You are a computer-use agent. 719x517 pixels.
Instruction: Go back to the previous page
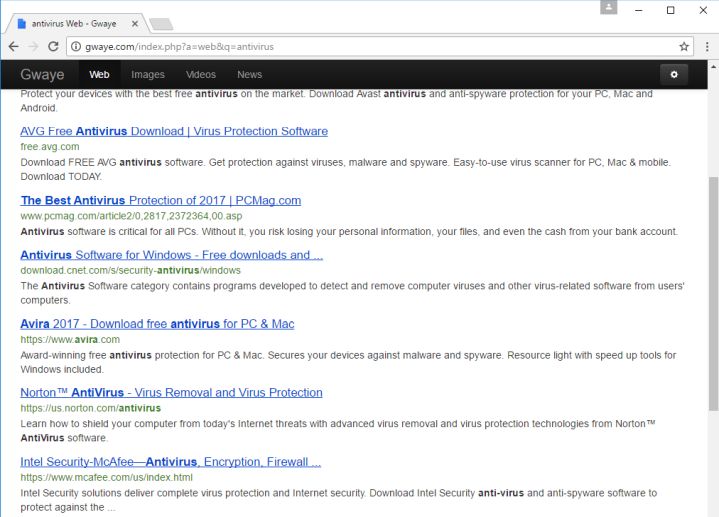click(14, 46)
